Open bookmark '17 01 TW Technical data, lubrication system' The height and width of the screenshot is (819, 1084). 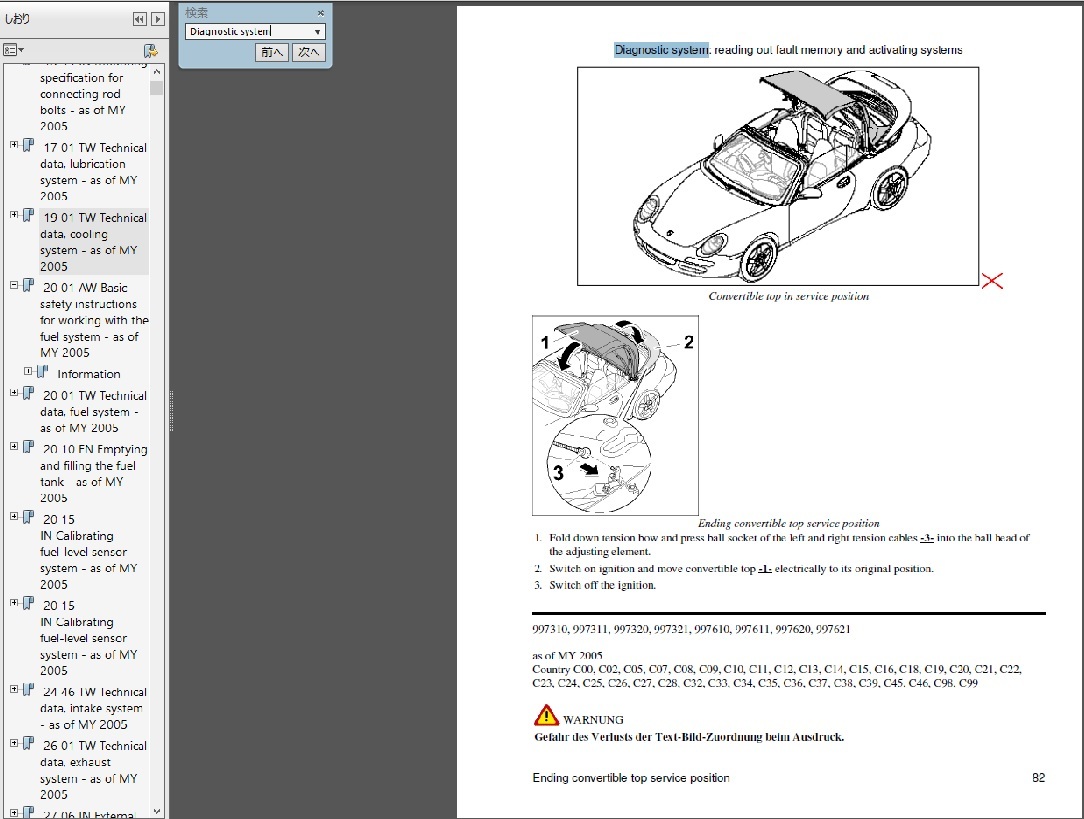[x=93, y=171]
